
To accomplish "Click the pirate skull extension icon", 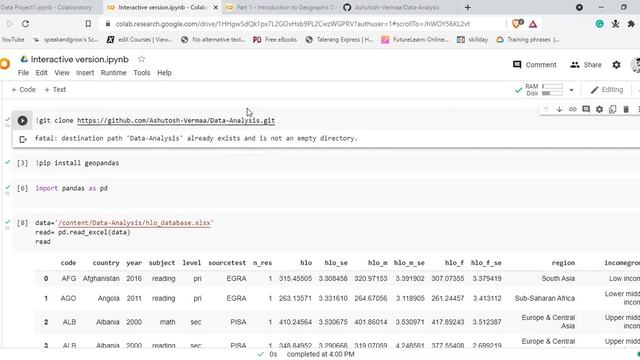I will coord(616,24).
